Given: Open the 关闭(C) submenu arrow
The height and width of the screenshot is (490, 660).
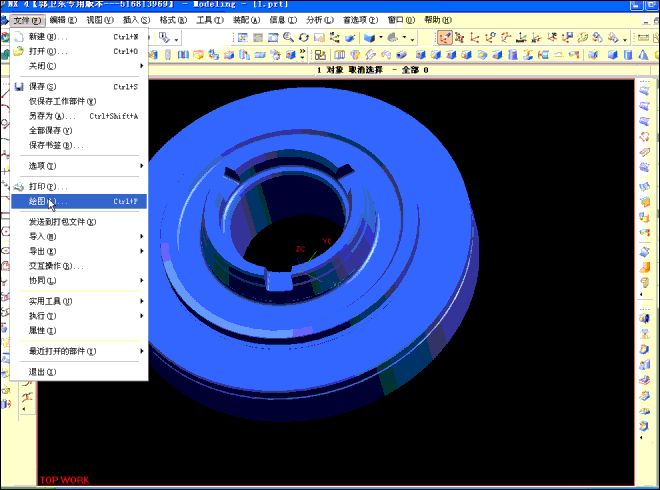Looking at the screenshot, I should 142,66.
